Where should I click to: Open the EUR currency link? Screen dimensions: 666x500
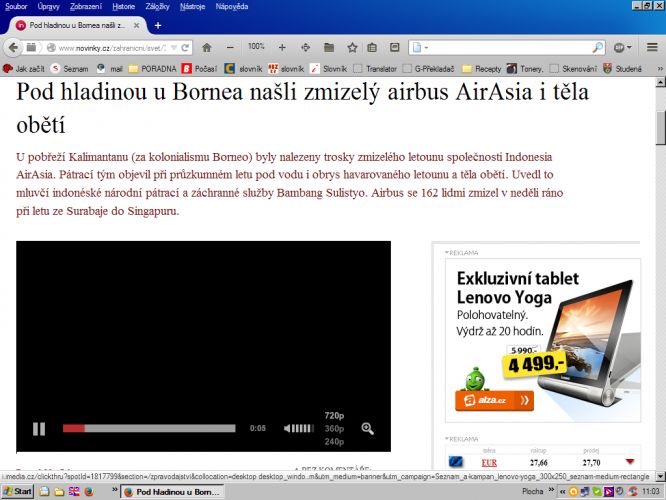[489, 463]
